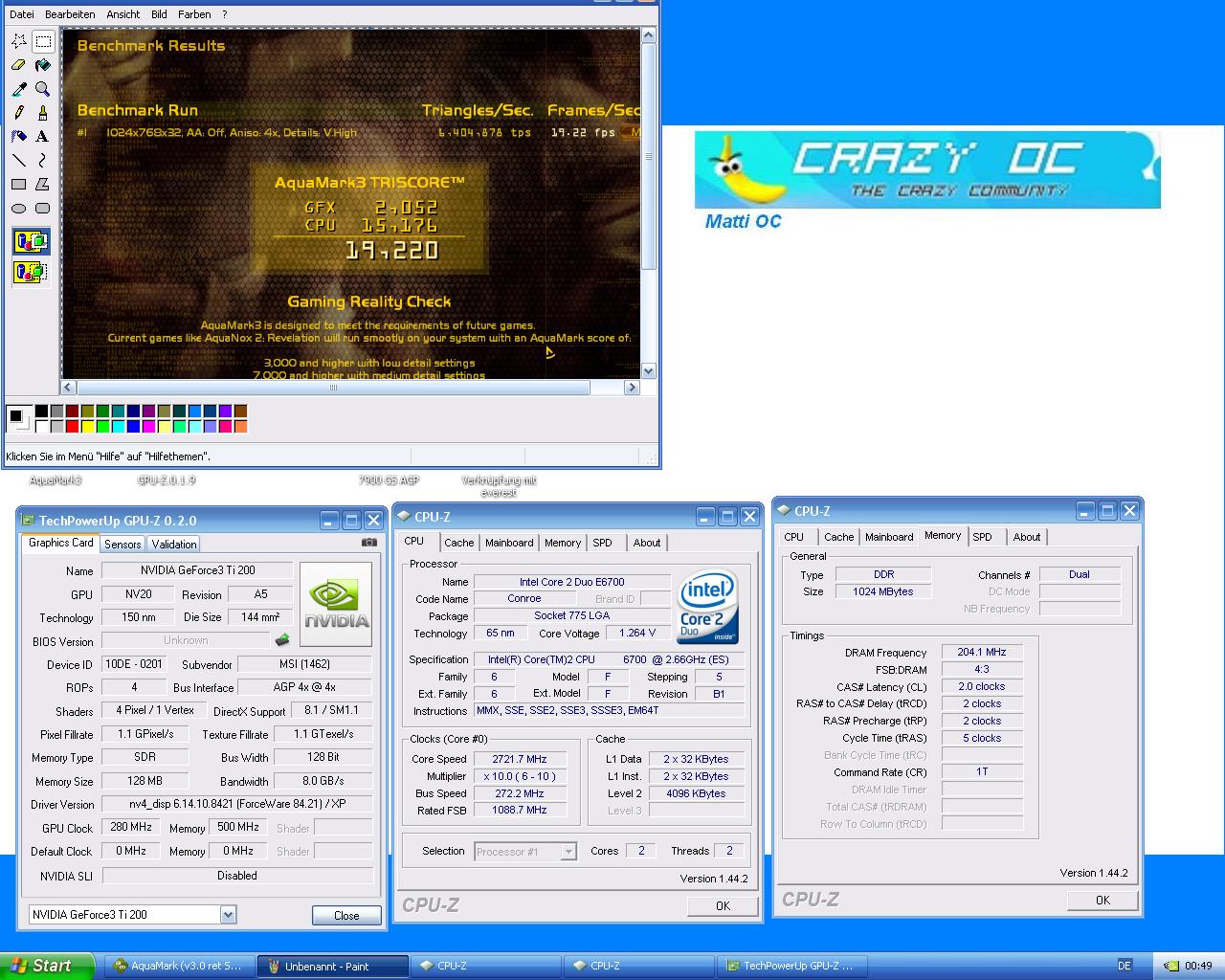Choose the Fill With Color bucket tool
This screenshot has width=1225, height=980.
click(43, 65)
